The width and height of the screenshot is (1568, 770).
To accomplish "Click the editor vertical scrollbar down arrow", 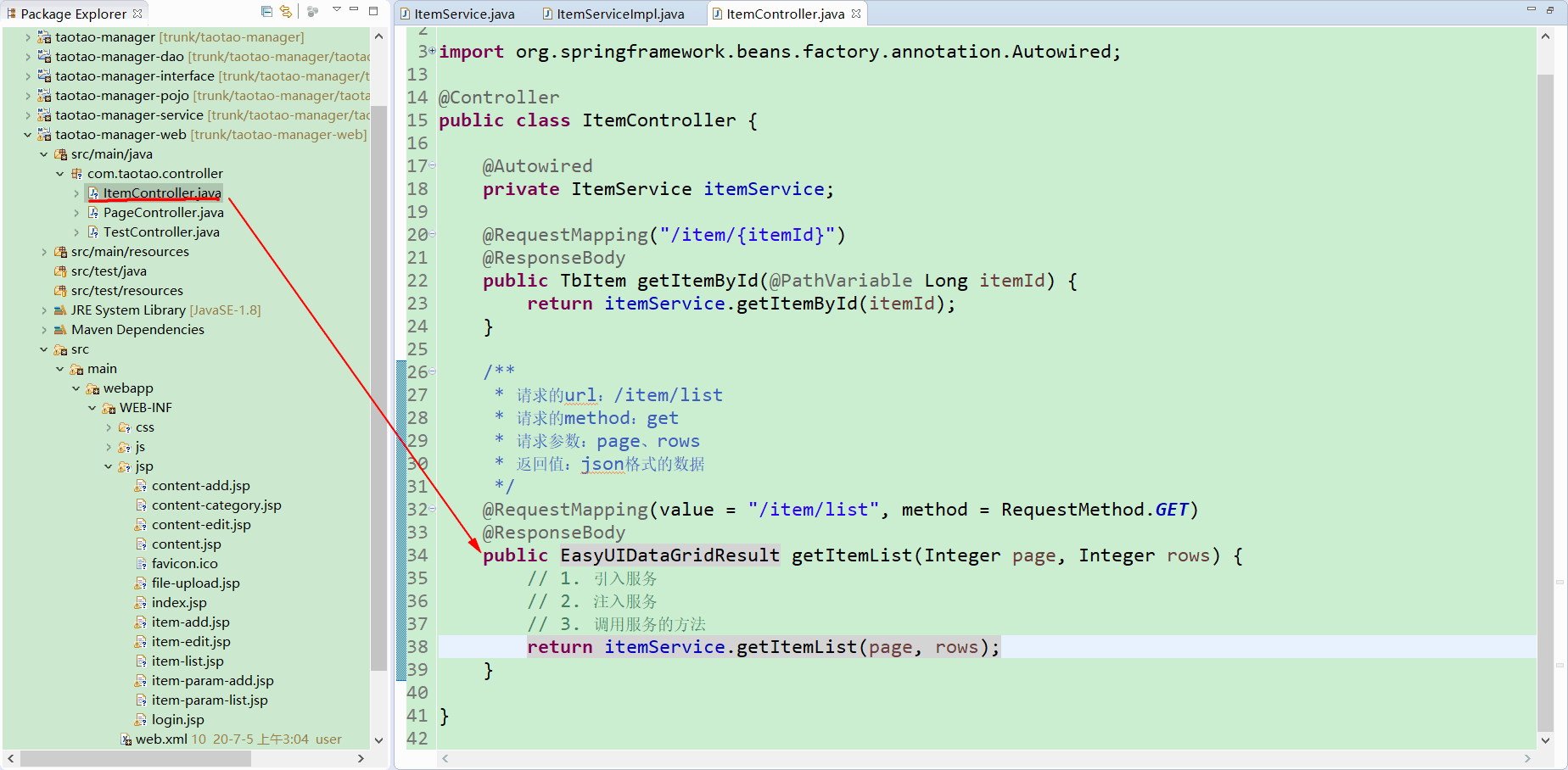I will click(1546, 739).
